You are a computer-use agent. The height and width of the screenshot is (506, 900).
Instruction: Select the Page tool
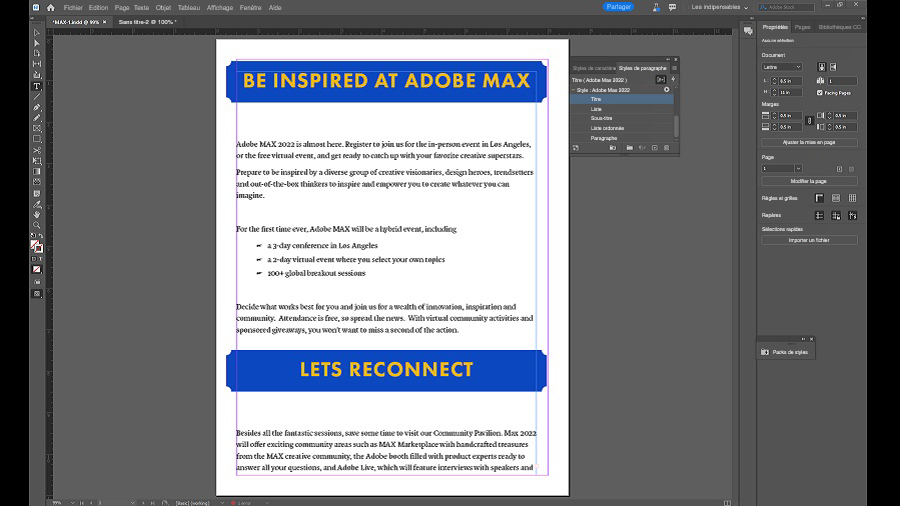[x=37, y=53]
